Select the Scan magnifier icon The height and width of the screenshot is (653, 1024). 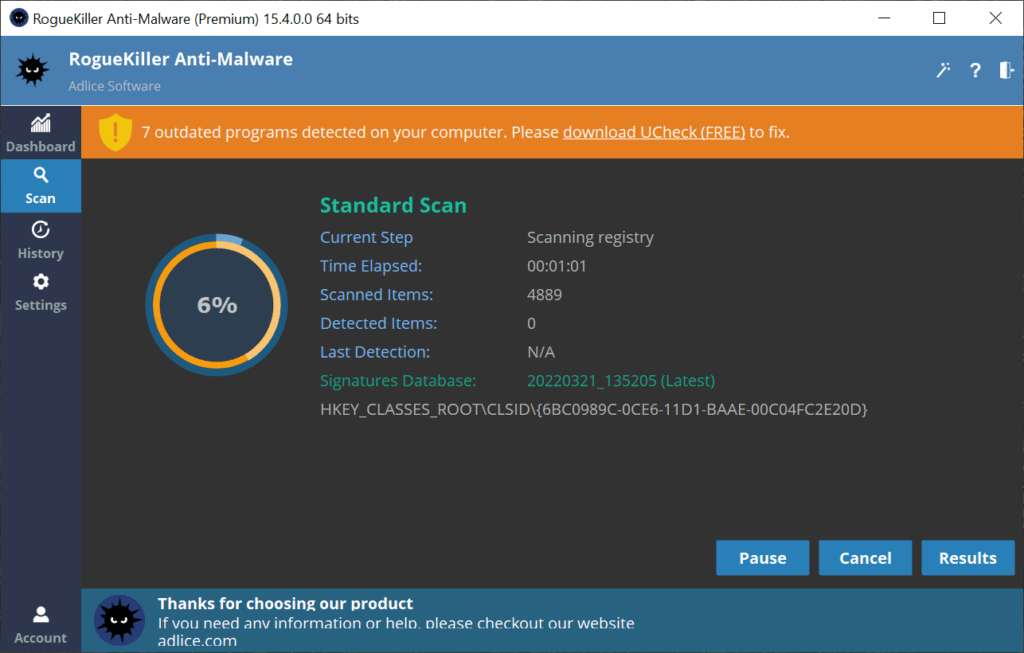coord(40,175)
